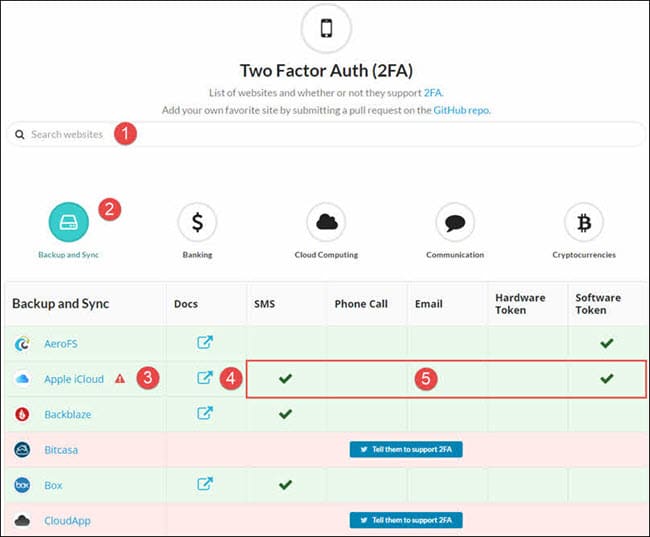650x537 pixels.
Task: Open the Banking dollar-sign category icon
Action: 197,222
